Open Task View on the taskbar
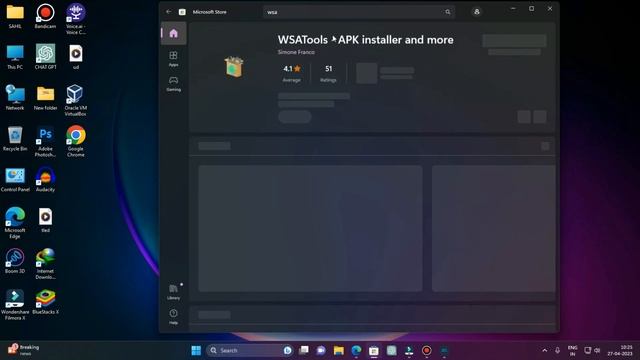Screen dimensions: 640x360 tap(304, 350)
